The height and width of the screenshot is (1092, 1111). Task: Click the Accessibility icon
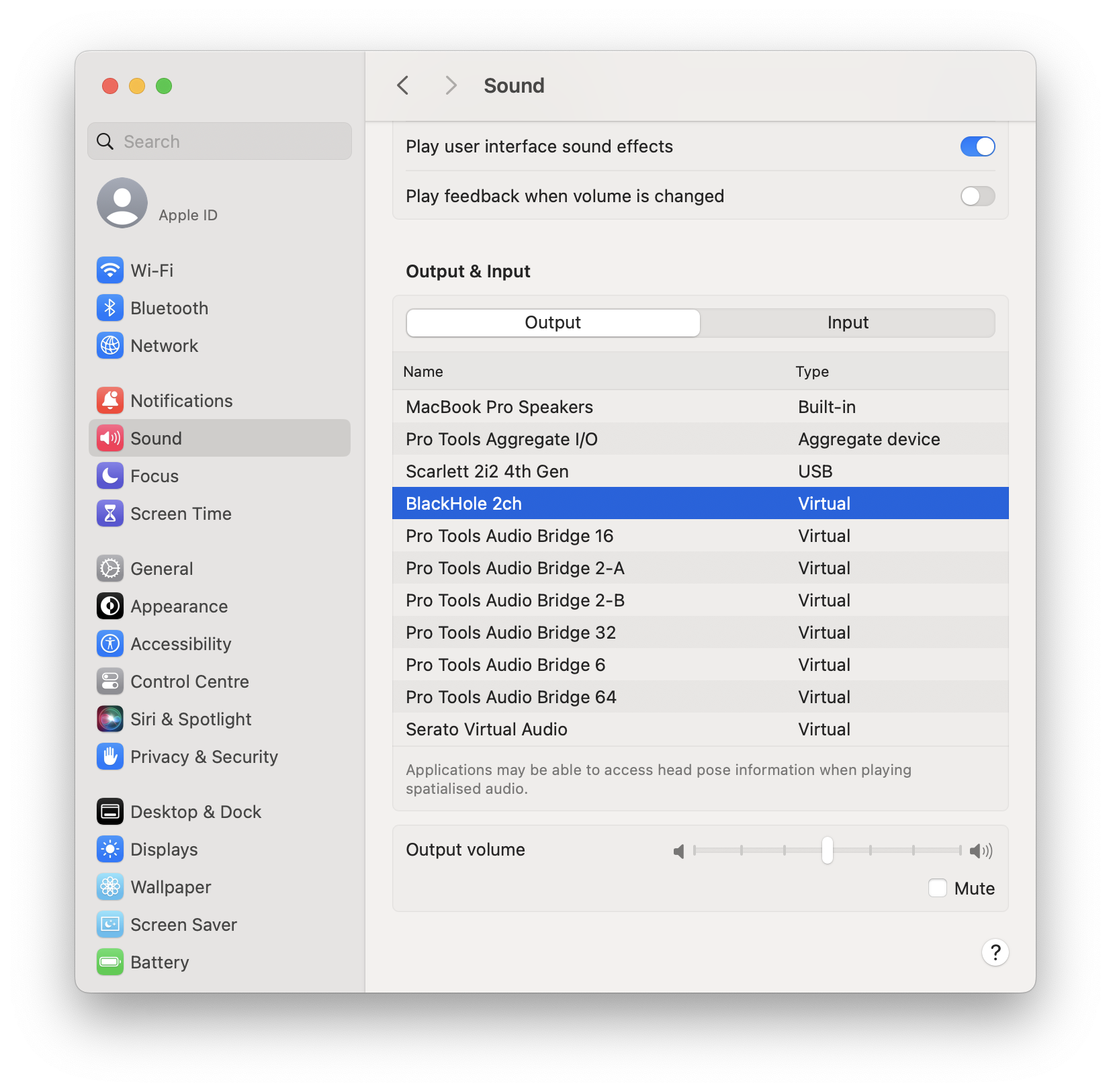tap(110, 644)
